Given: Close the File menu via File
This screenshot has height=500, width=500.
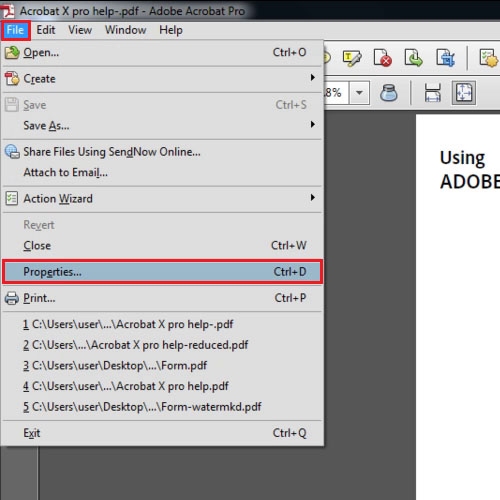Looking at the screenshot, I should click(x=16, y=30).
